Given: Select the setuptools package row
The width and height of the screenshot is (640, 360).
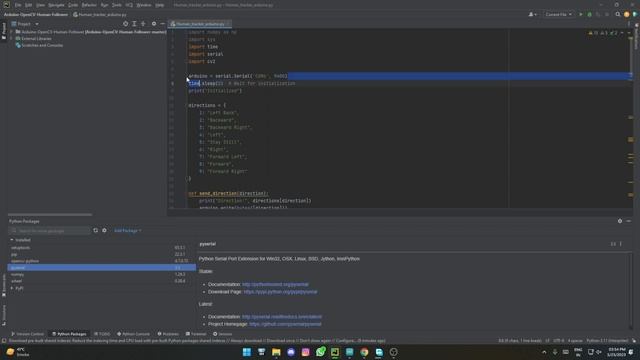Looking at the screenshot, I should [x=101, y=248].
